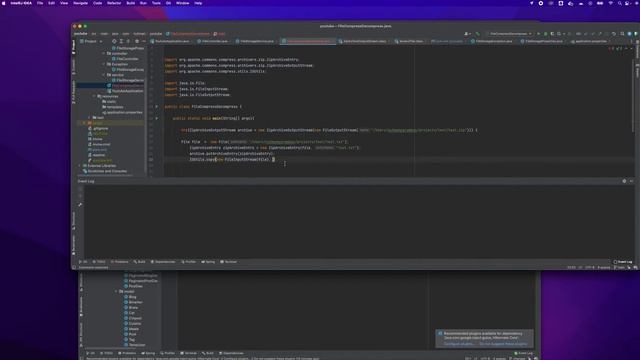
Task: Click run gutter arrow beside the class declaration
Action: (x=156, y=107)
